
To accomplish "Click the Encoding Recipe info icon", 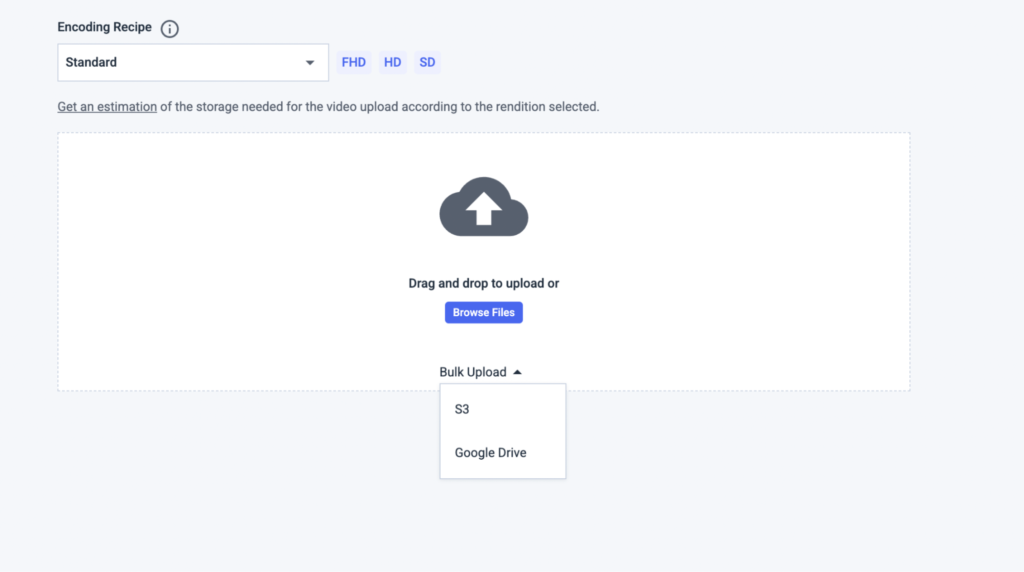I will pyautogui.click(x=170, y=29).
